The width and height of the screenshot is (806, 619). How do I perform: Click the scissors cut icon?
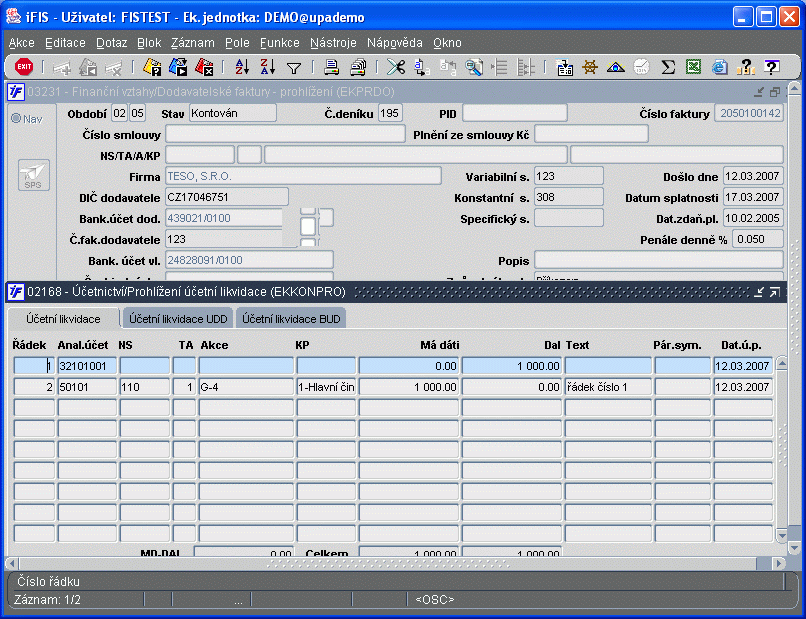(x=396, y=67)
